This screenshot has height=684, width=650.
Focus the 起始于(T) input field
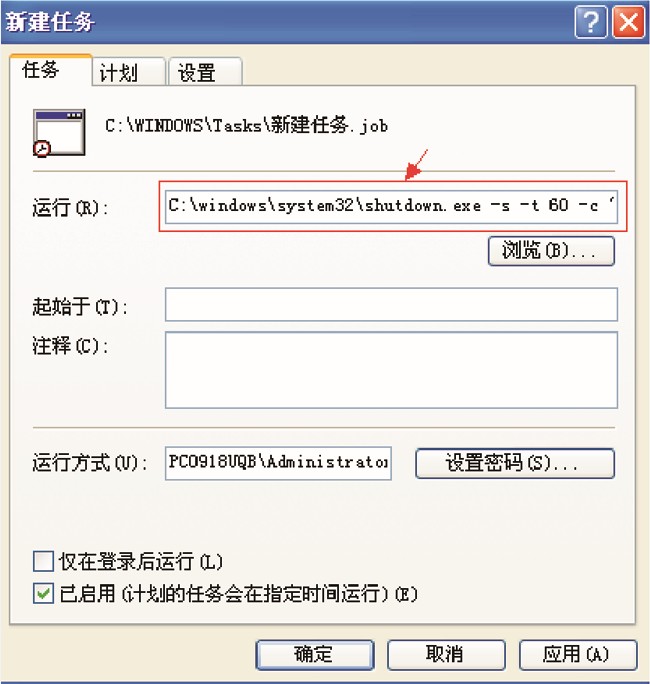coord(391,304)
